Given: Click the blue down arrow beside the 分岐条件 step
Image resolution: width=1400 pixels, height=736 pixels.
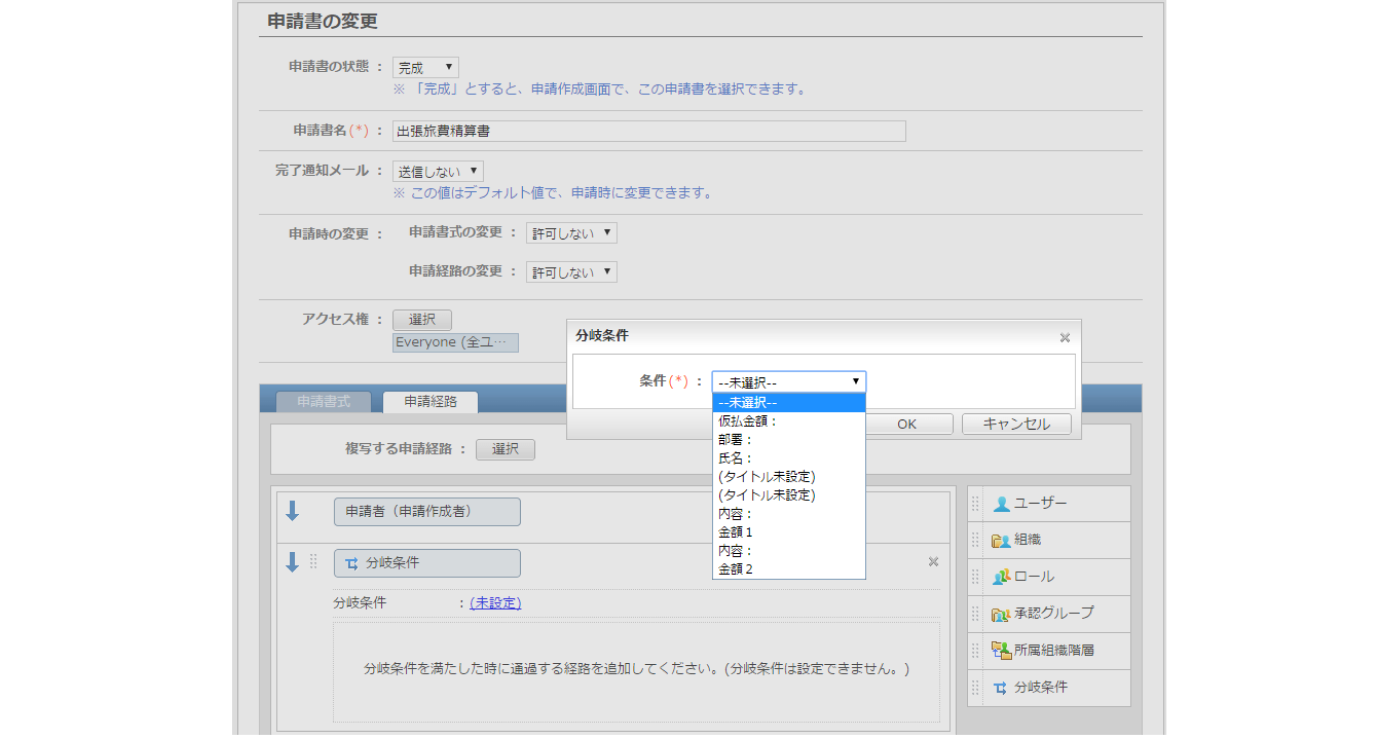Looking at the screenshot, I should (292, 563).
